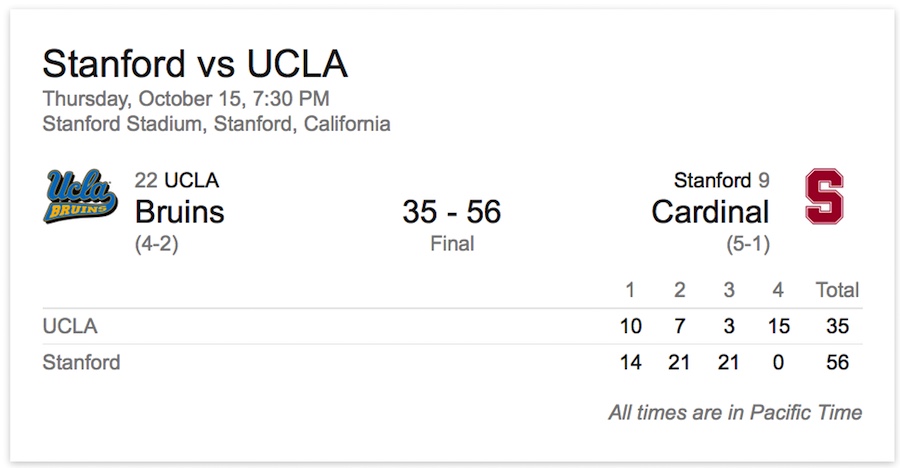
Task: Click Stanford's total score 56
Action: pos(837,362)
